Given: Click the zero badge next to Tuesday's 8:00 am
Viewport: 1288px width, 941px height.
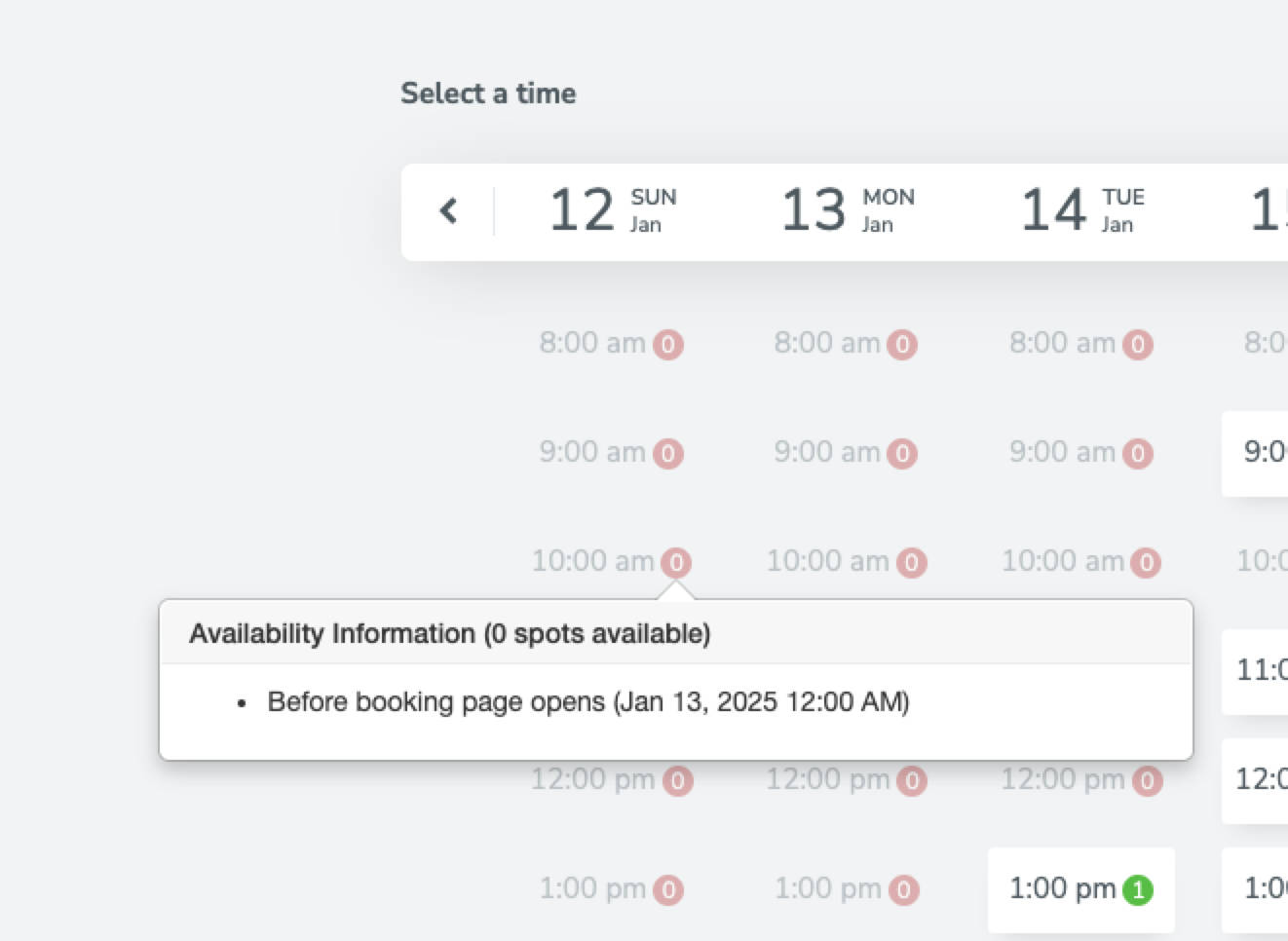Looking at the screenshot, I should 1136,344.
